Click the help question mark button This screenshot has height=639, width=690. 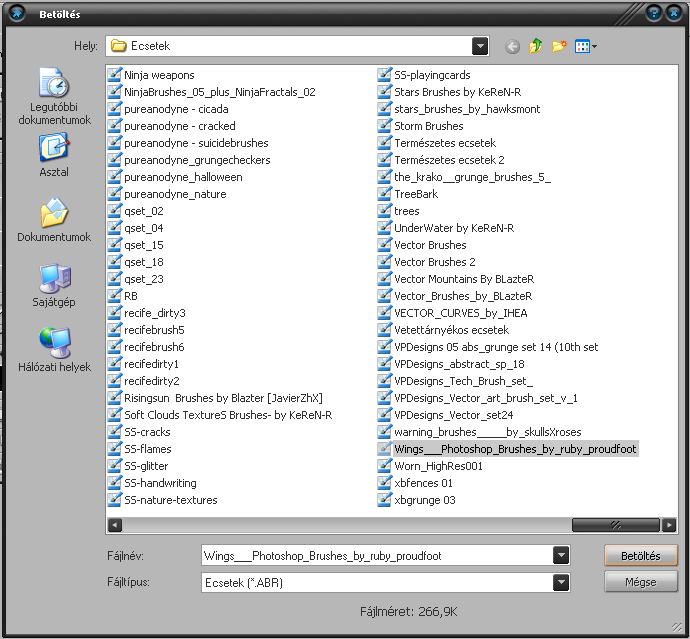tap(654, 14)
